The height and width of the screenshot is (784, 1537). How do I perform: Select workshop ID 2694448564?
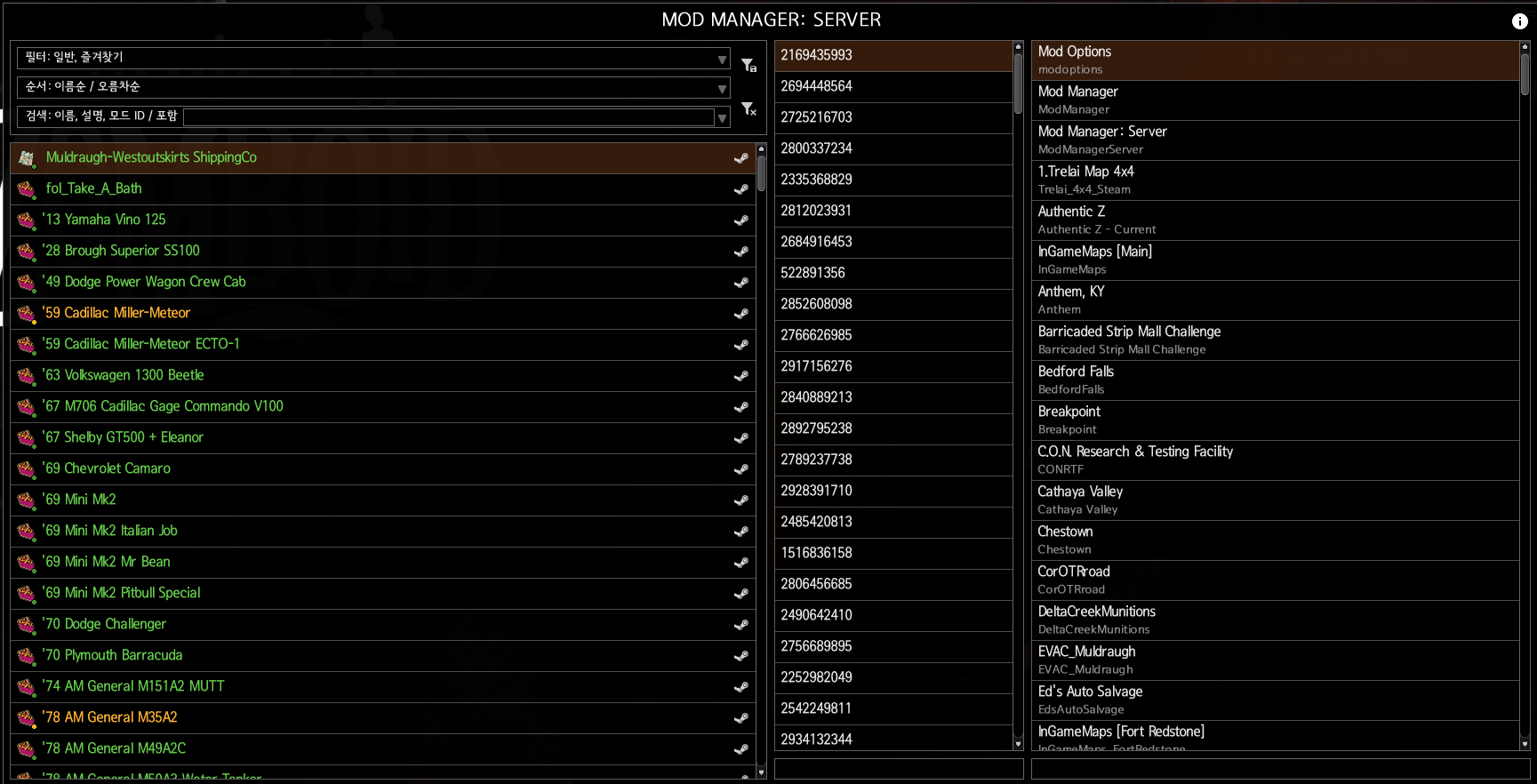893,86
